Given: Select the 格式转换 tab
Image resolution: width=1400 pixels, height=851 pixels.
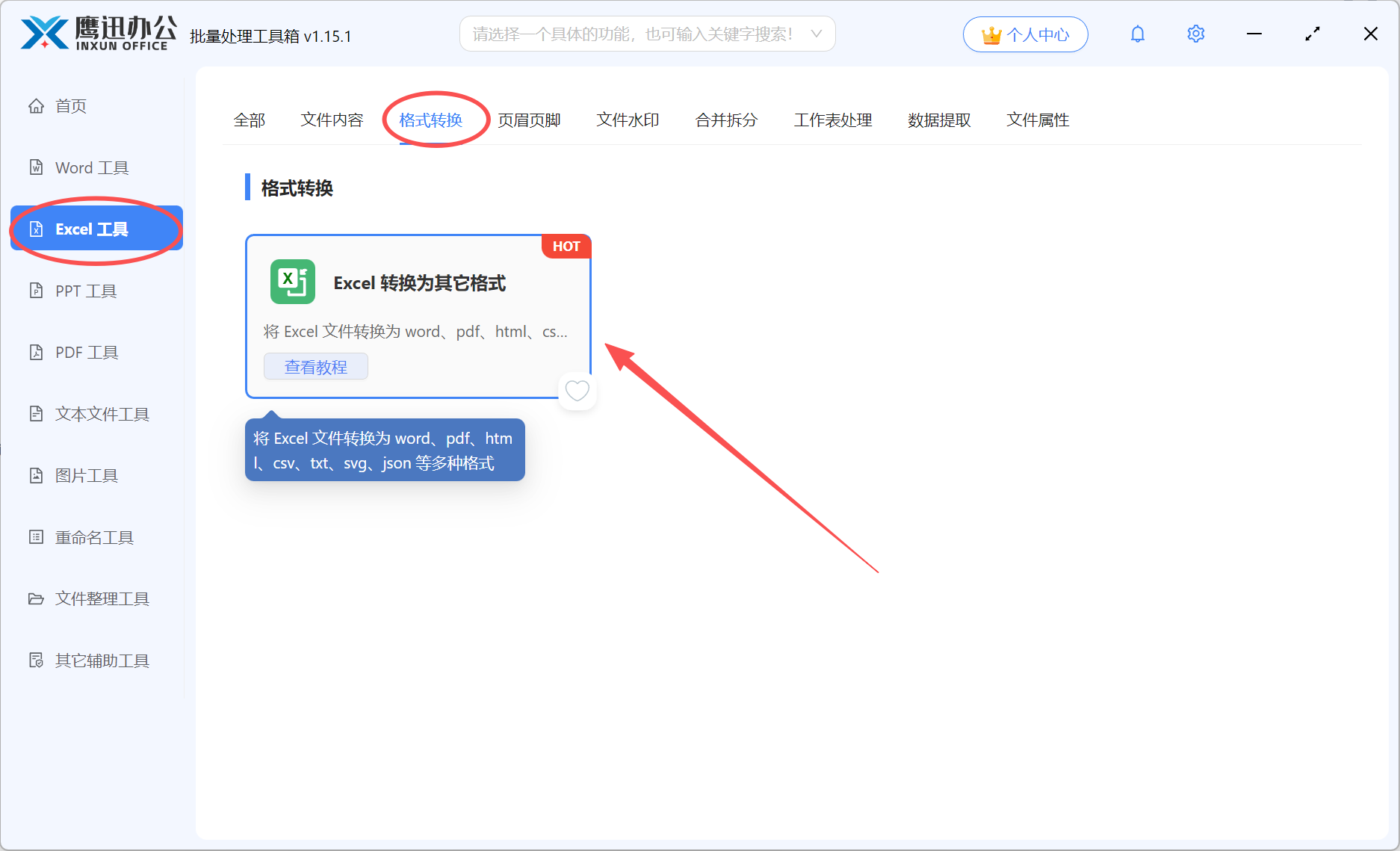Looking at the screenshot, I should [x=431, y=120].
